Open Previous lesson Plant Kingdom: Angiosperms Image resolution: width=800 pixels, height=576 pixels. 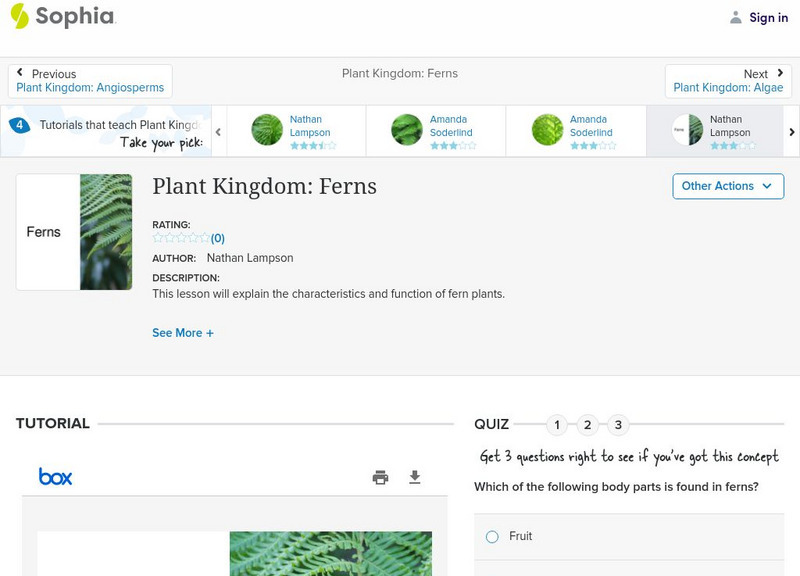(90, 81)
